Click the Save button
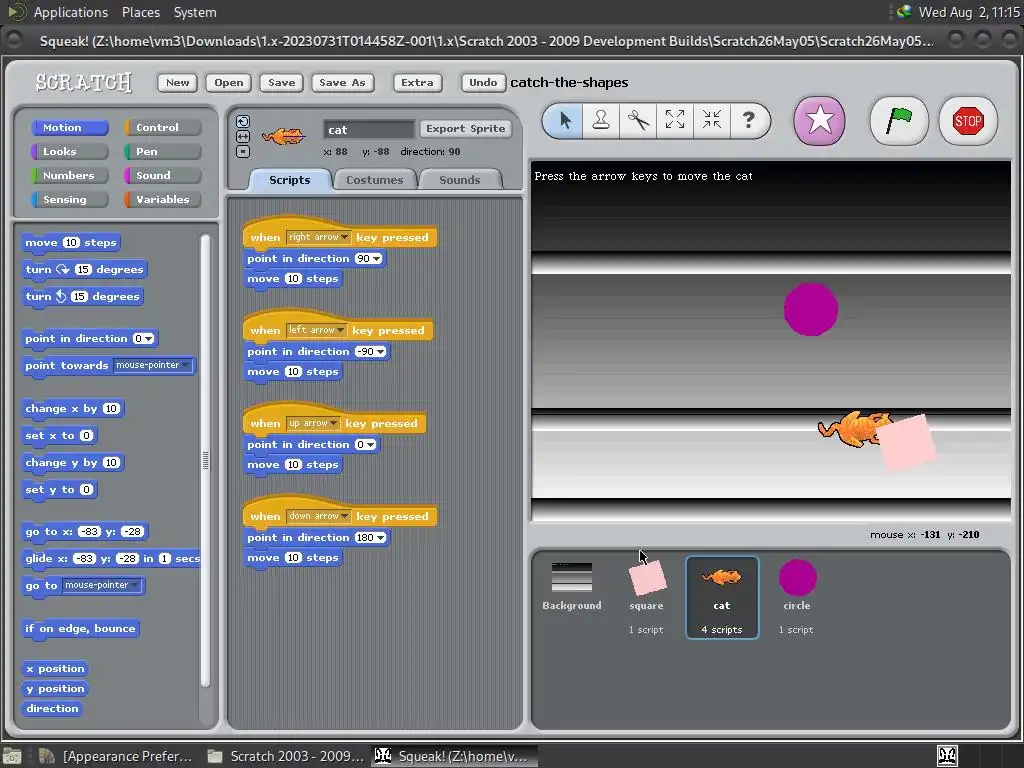 coord(281,82)
